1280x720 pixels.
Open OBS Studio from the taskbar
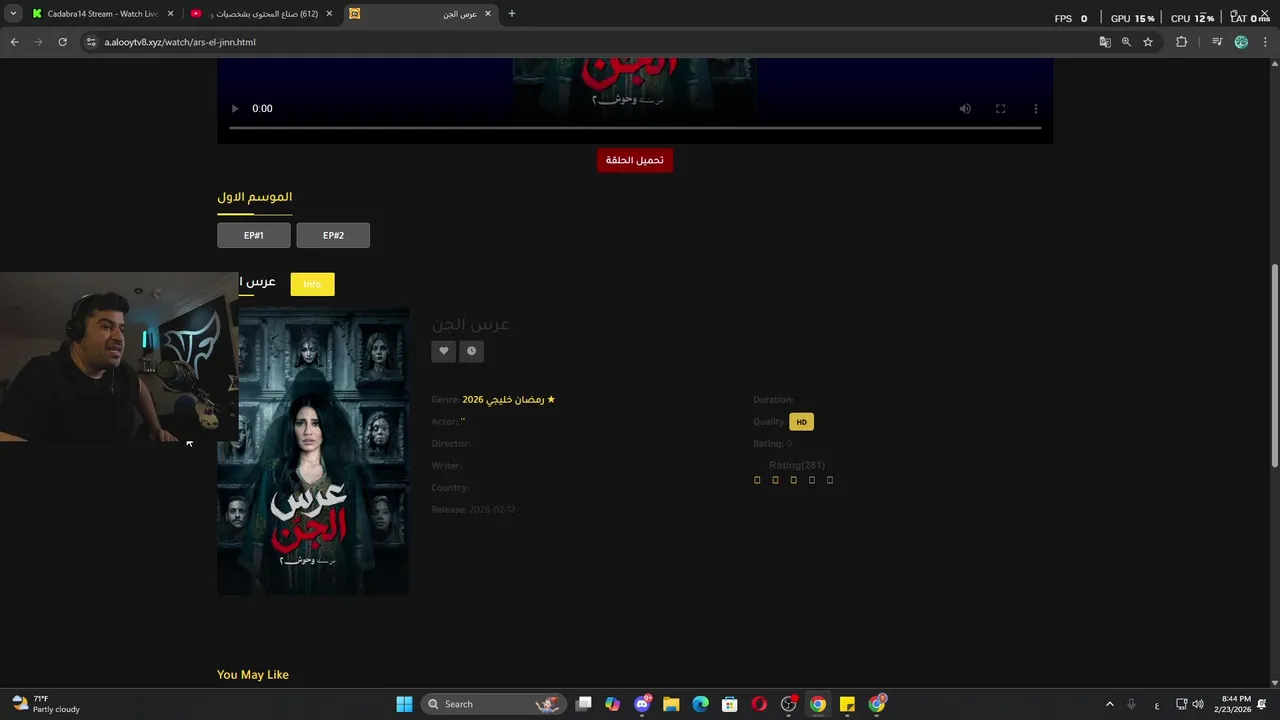pos(789,704)
